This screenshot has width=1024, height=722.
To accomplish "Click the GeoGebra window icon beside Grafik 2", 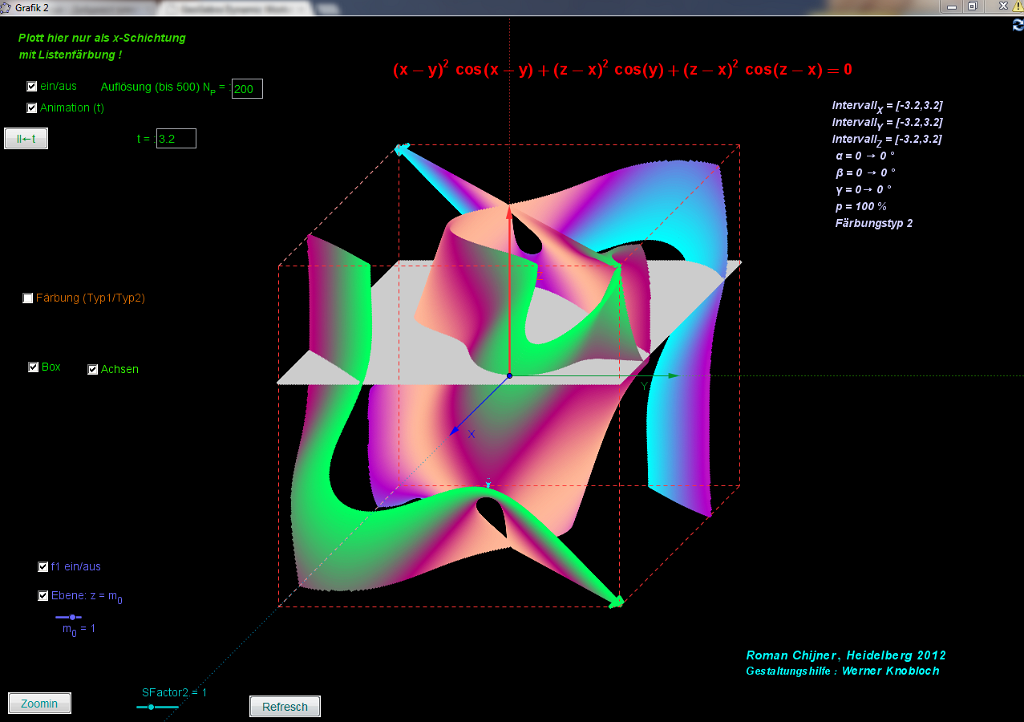I will (7, 7).
